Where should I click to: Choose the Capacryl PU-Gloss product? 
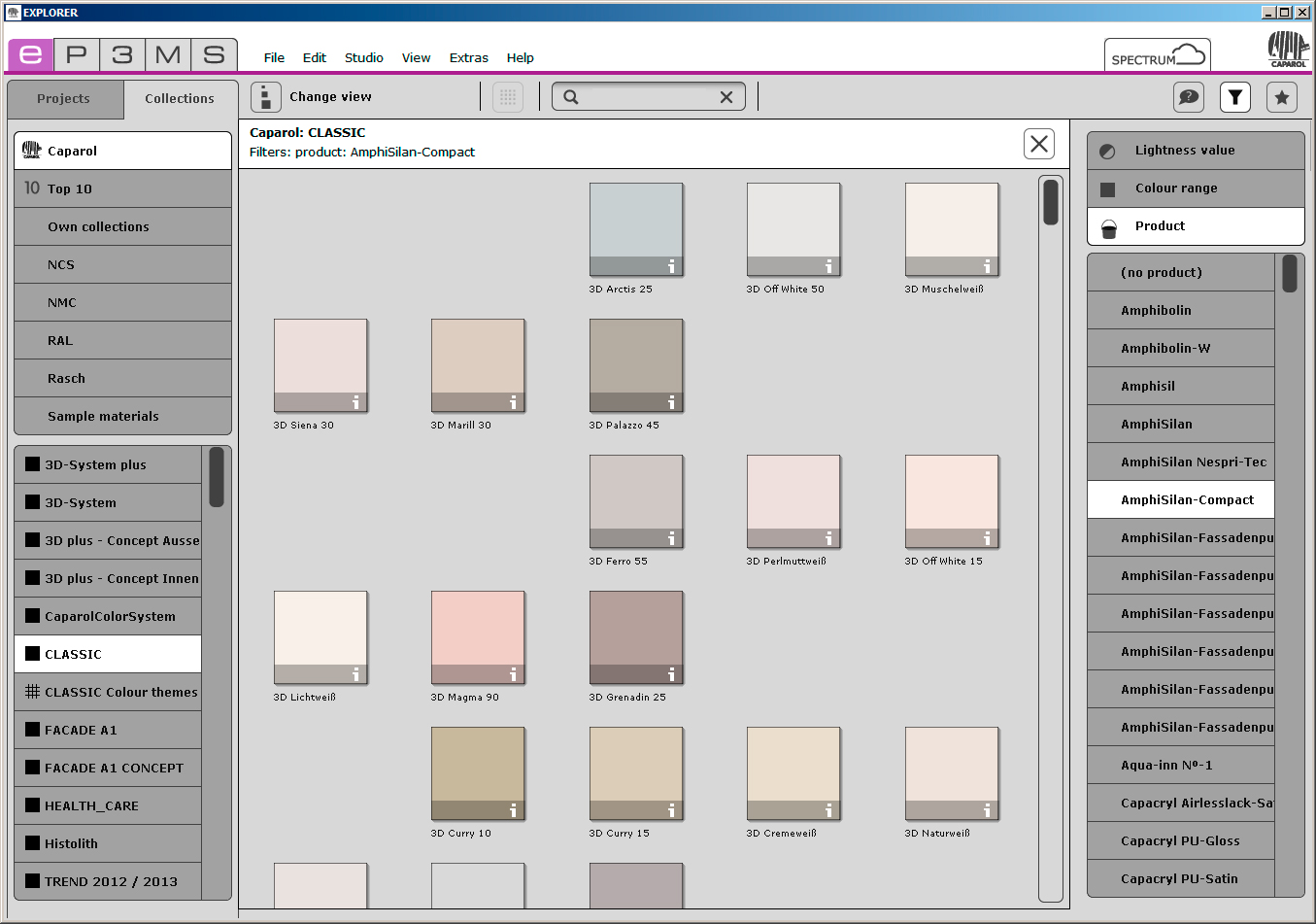coord(1181,840)
